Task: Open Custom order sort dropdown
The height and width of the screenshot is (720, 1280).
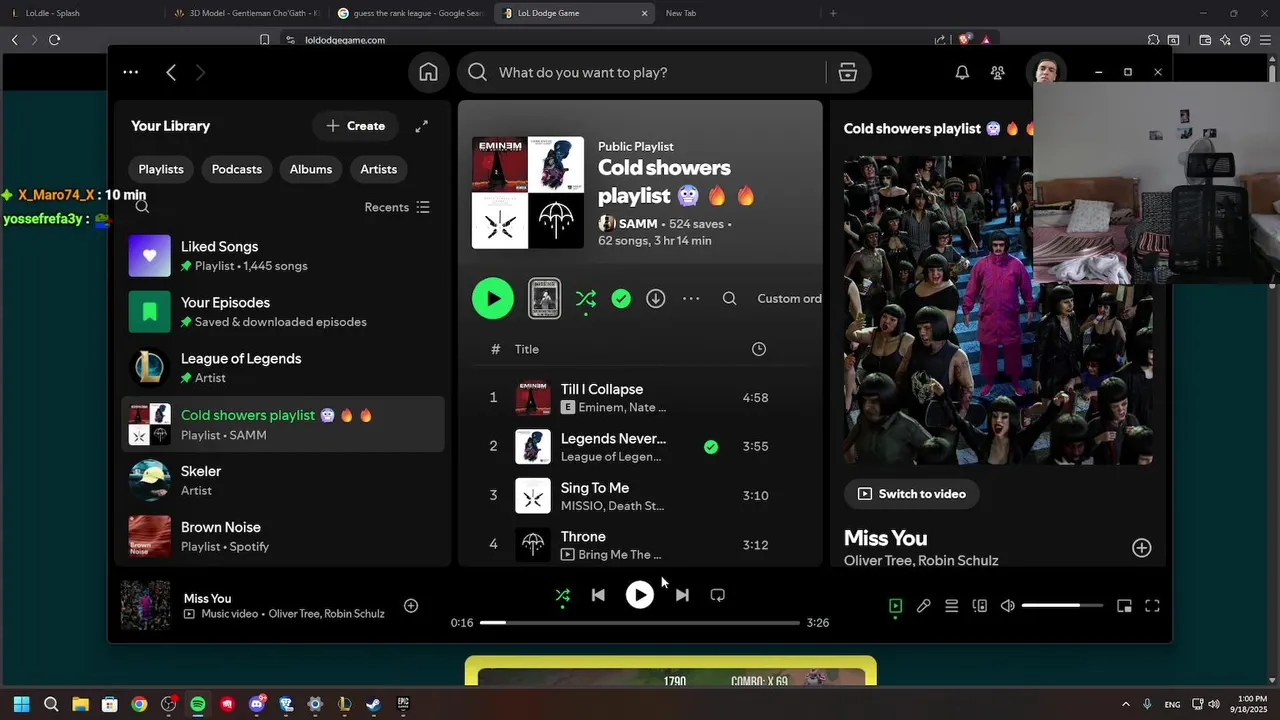Action: point(790,298)
